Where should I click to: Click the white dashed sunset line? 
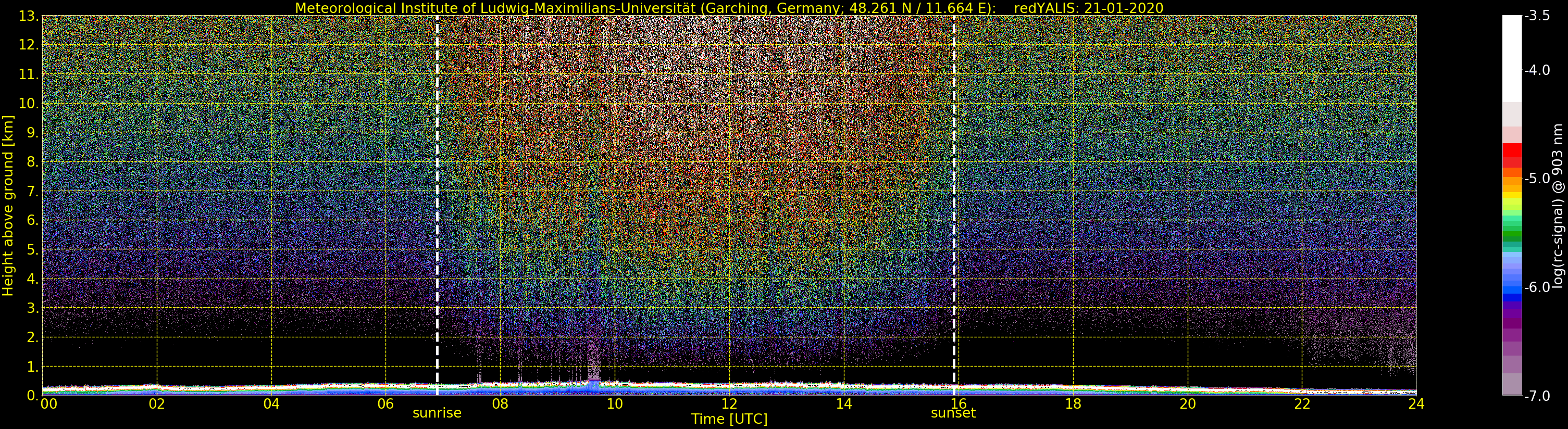point(953,206)
